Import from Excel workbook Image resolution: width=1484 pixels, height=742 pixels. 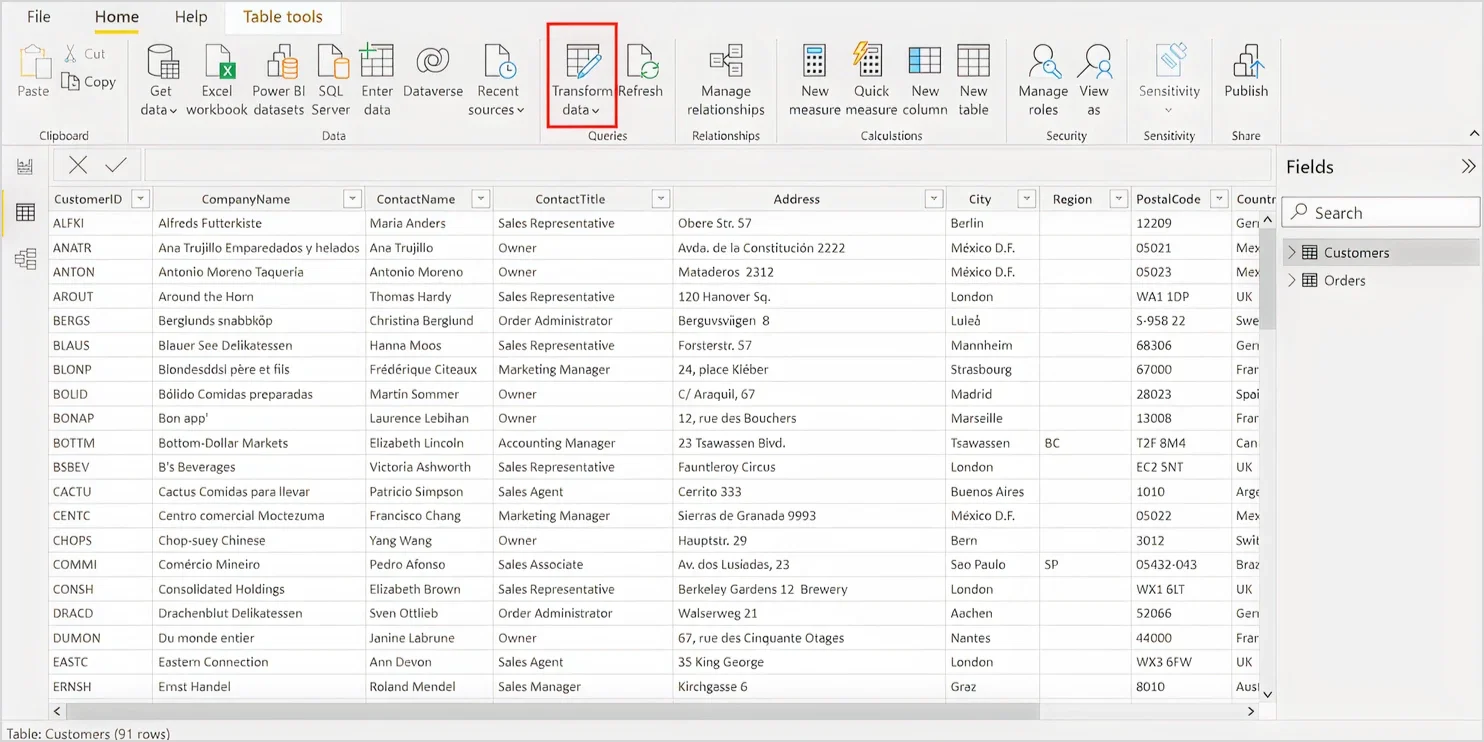point(217,80)
